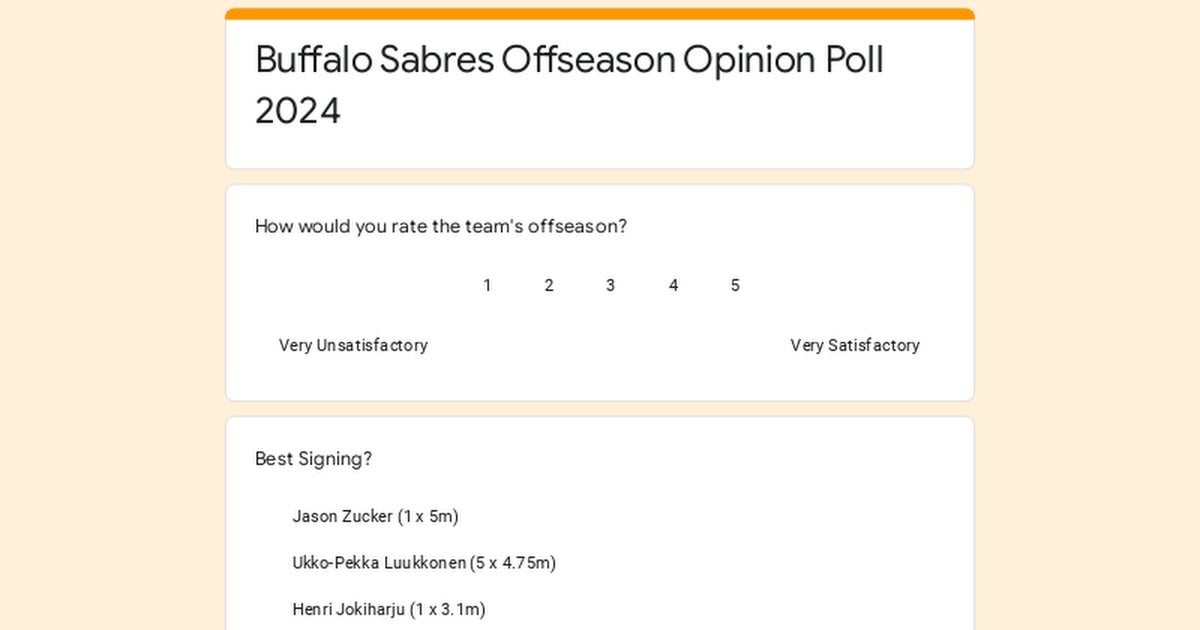Image resolution: width=1200 pixels, height=630 pixels.
Task: Select rating 1 on the offseason scale
Action: click(487, 286)
